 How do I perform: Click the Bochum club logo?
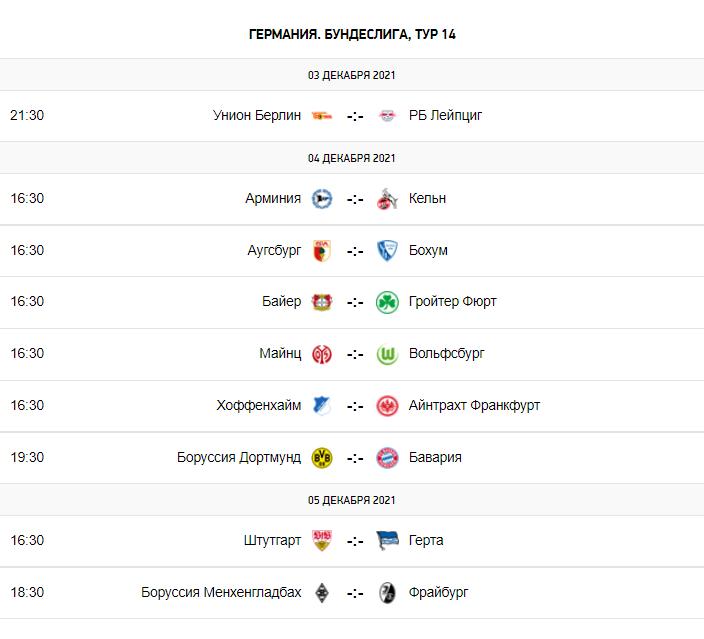click(x=387, y=250)
